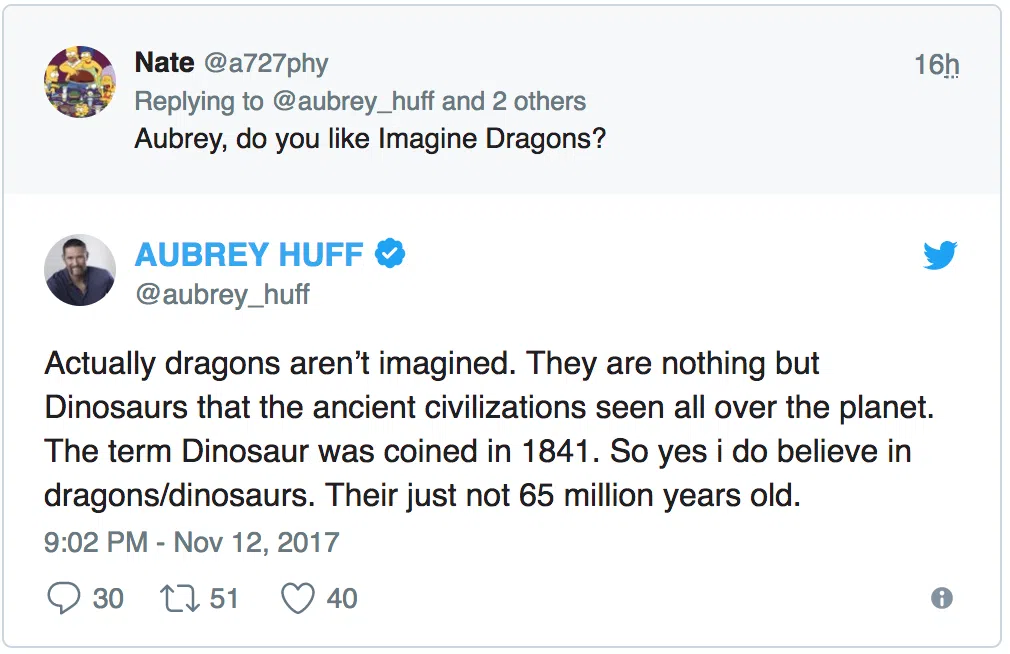Click the blue verified badge
Screen dimensions: 1010x654
pos(390,254)
